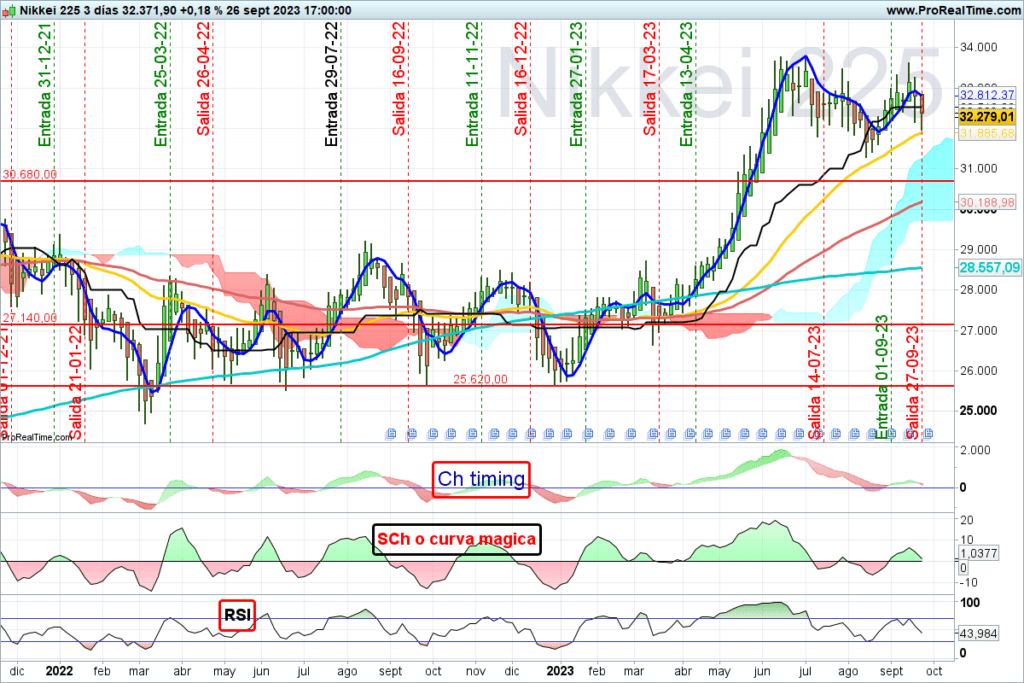Select the Salida 17-03-23 marker label

pyautogui.click(x=650, y=79)
